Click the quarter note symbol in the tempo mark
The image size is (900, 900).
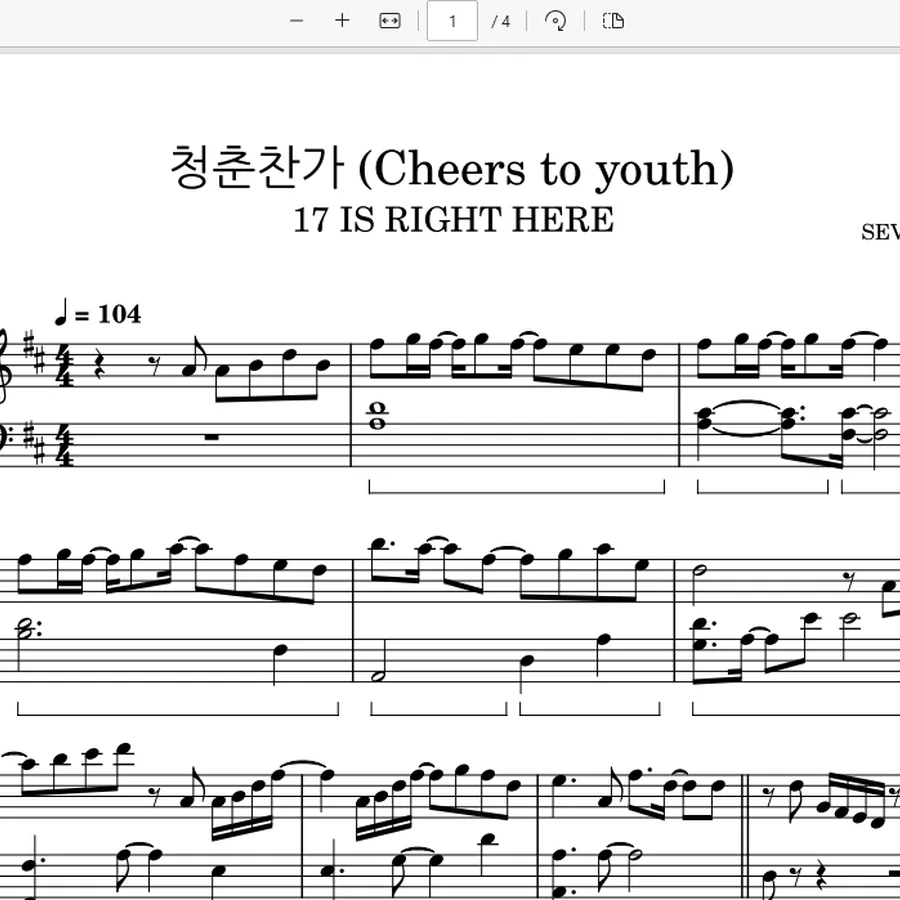point(61,312)
